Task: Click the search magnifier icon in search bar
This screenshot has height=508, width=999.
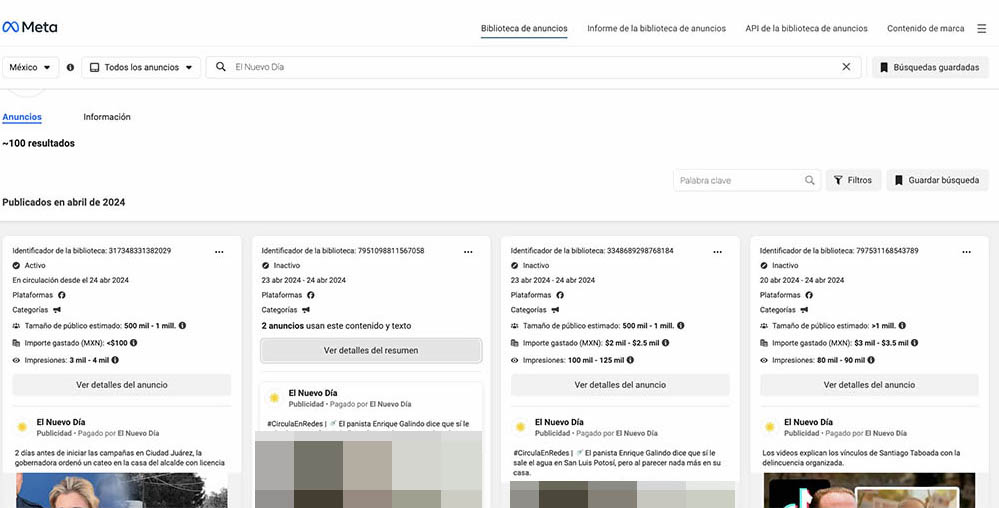Action: pos(220,66)
